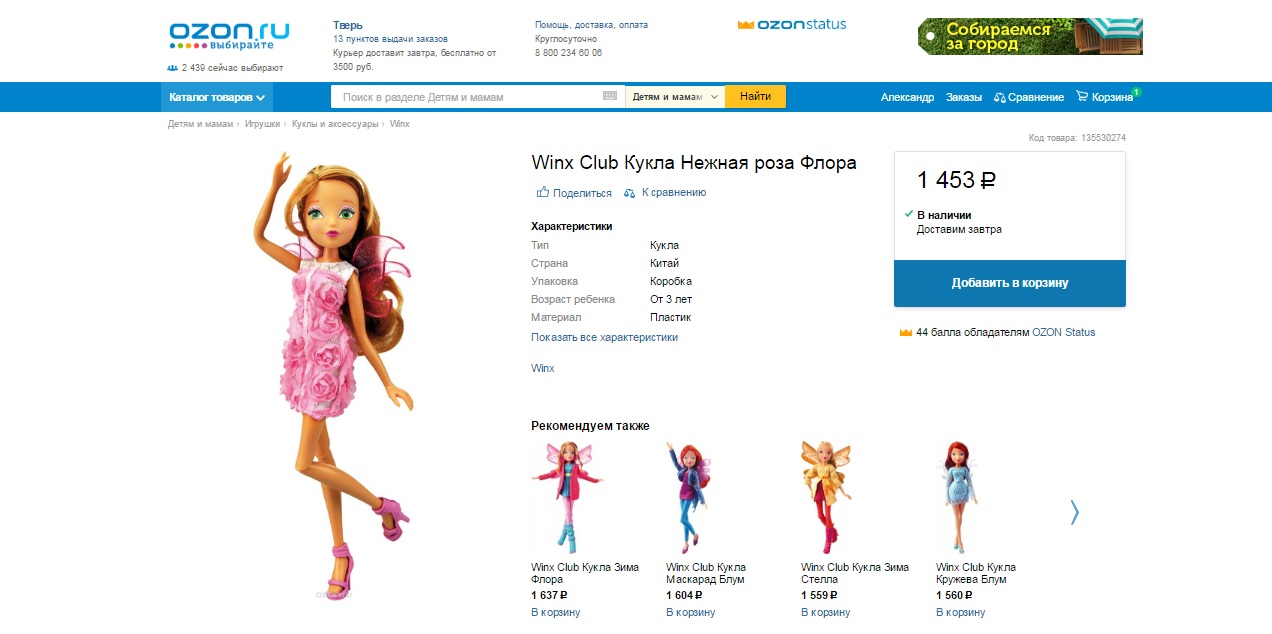The image size is (1272, 634).
Task: Click the Собираемся за город banner
Action: [x=1030, y=36]
